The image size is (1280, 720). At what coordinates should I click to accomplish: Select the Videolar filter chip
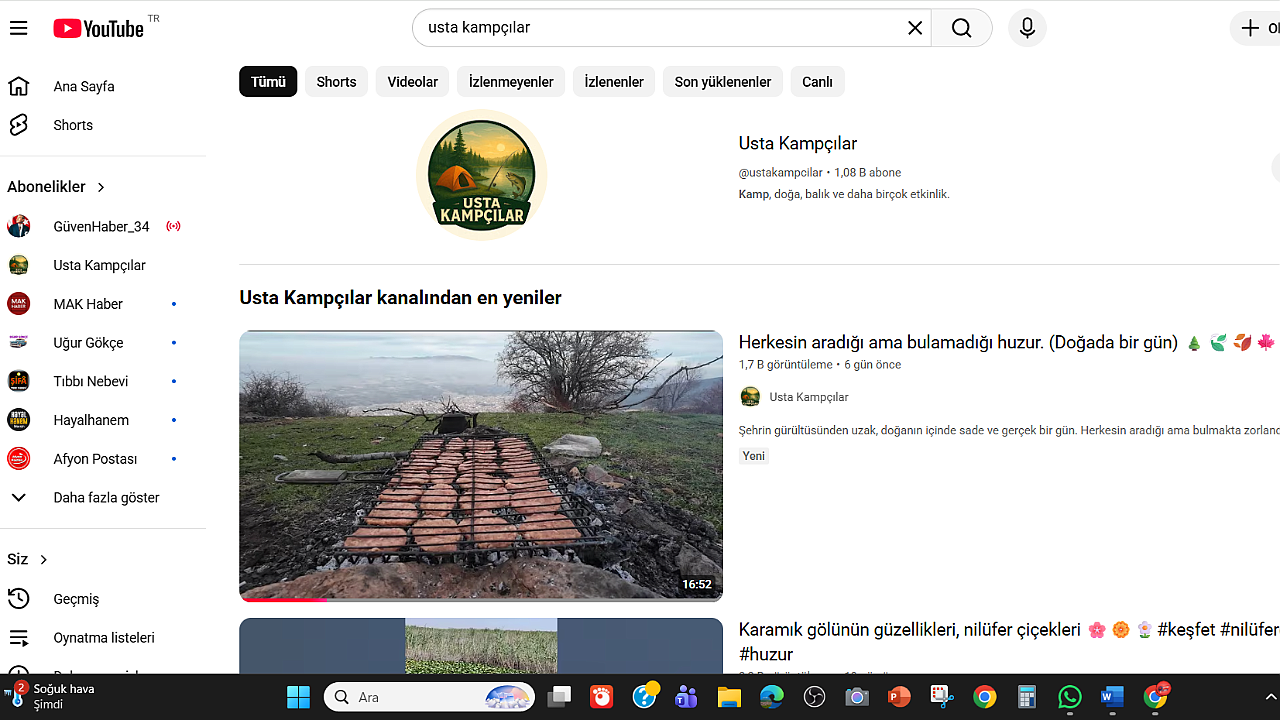pyautogui.click(x=412, y=82)
